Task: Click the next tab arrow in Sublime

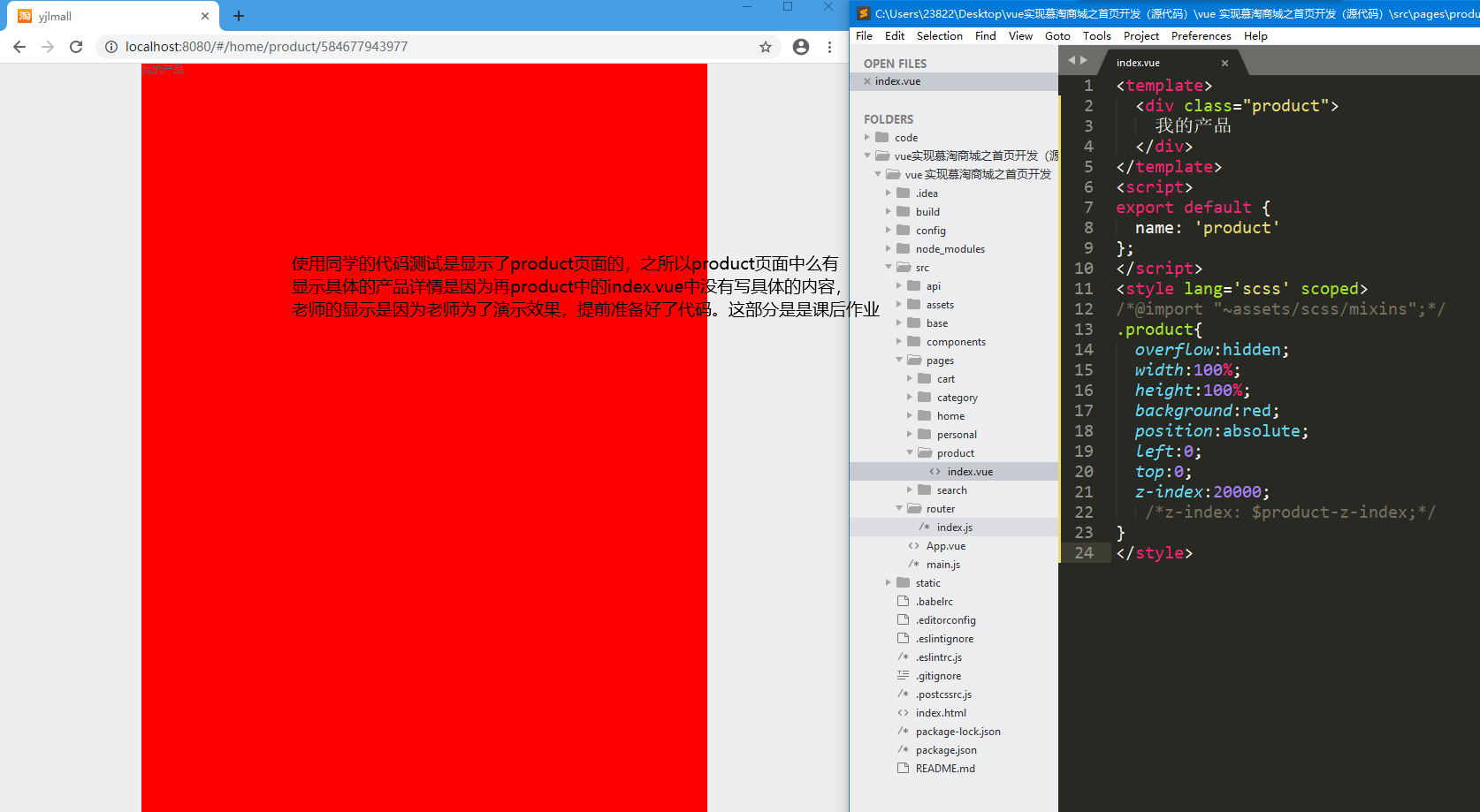Action: click(1084, 60)
